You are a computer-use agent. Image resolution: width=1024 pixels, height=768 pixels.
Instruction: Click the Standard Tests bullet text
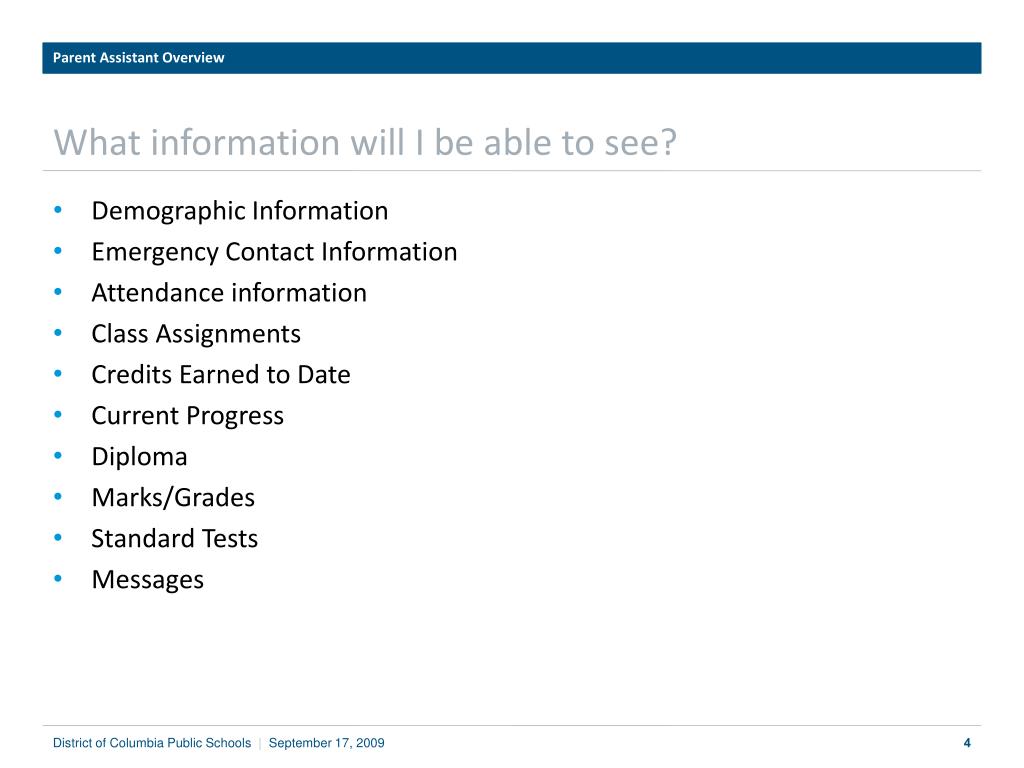(174, 539)
